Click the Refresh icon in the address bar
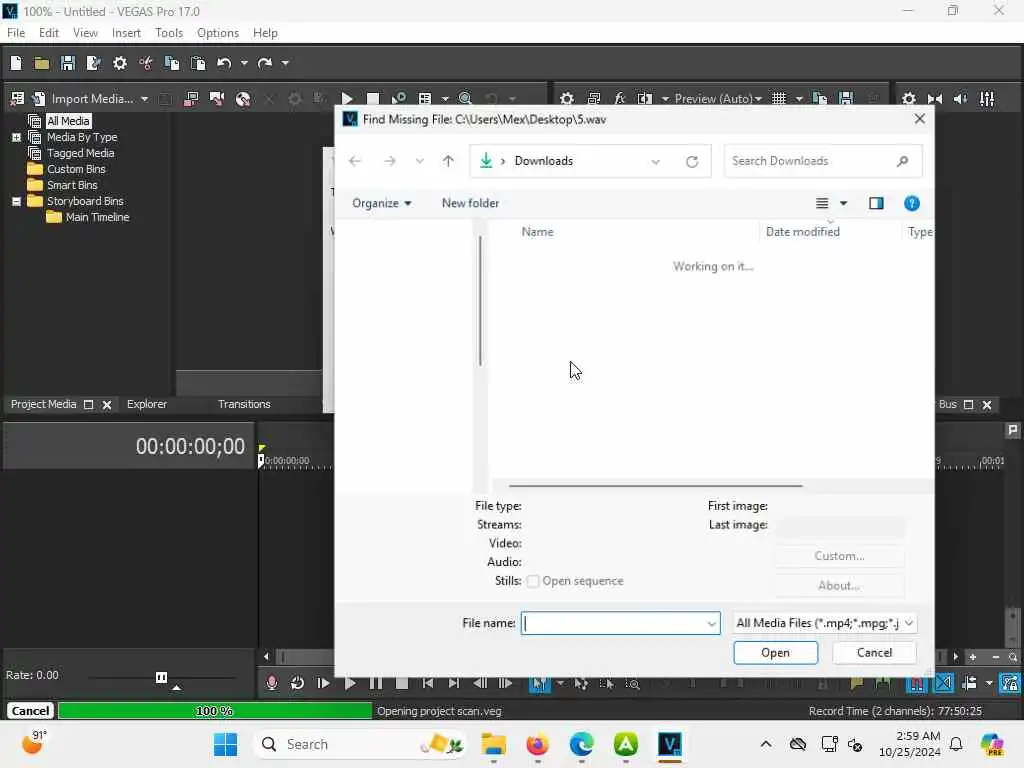This screenshot has width=1024, height=768. tap(692, 161)
